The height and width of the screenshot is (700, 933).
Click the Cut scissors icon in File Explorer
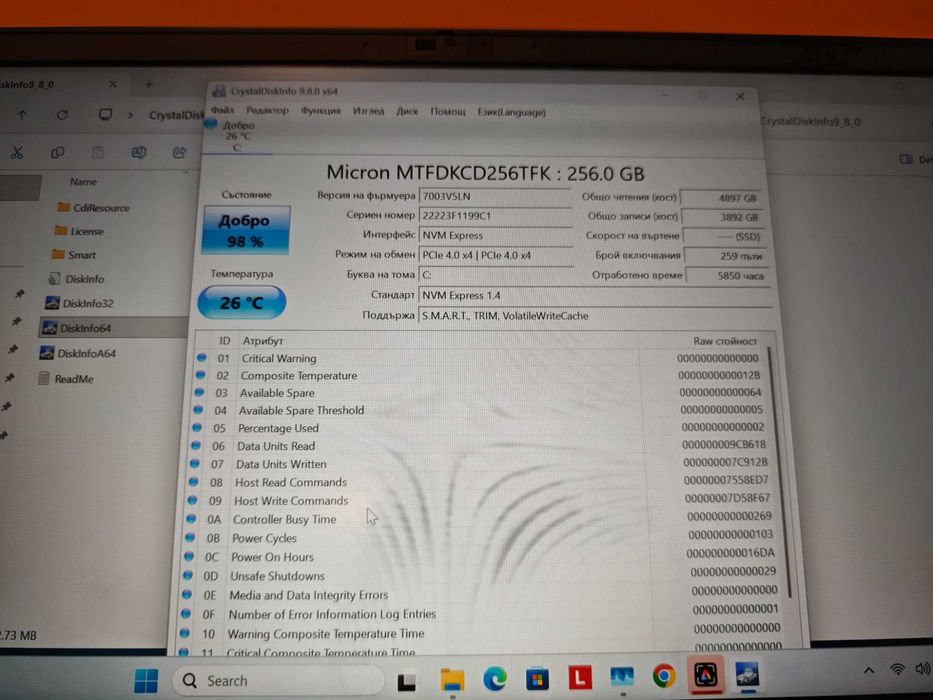(17, 152)
